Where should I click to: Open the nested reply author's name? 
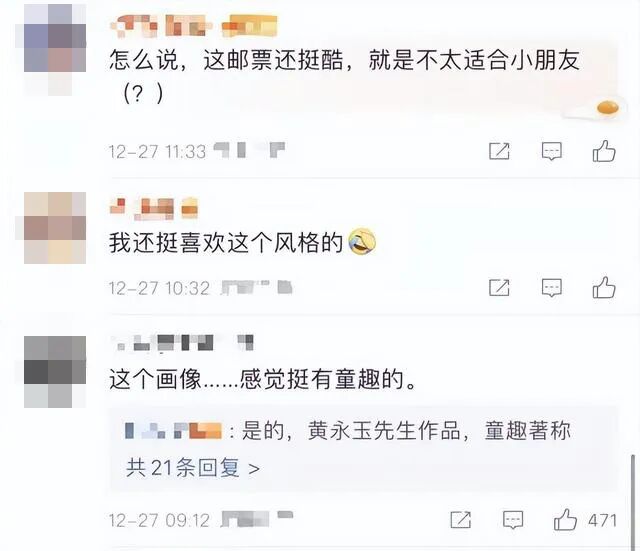point(173,431)
